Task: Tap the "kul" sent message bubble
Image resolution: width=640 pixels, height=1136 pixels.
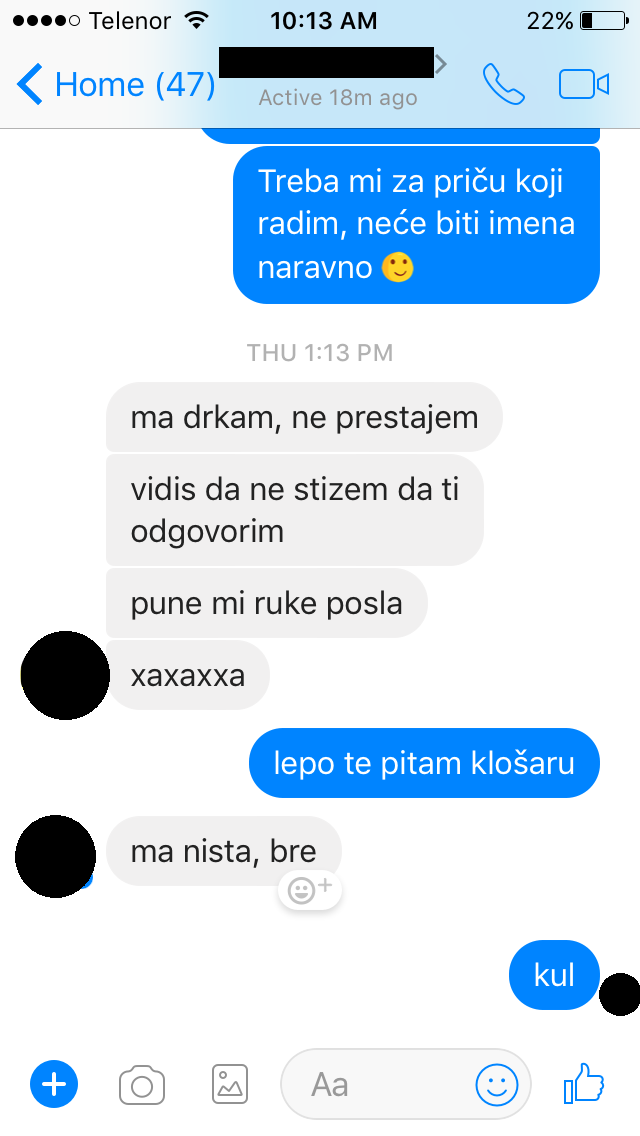Action: click(554, 975)
